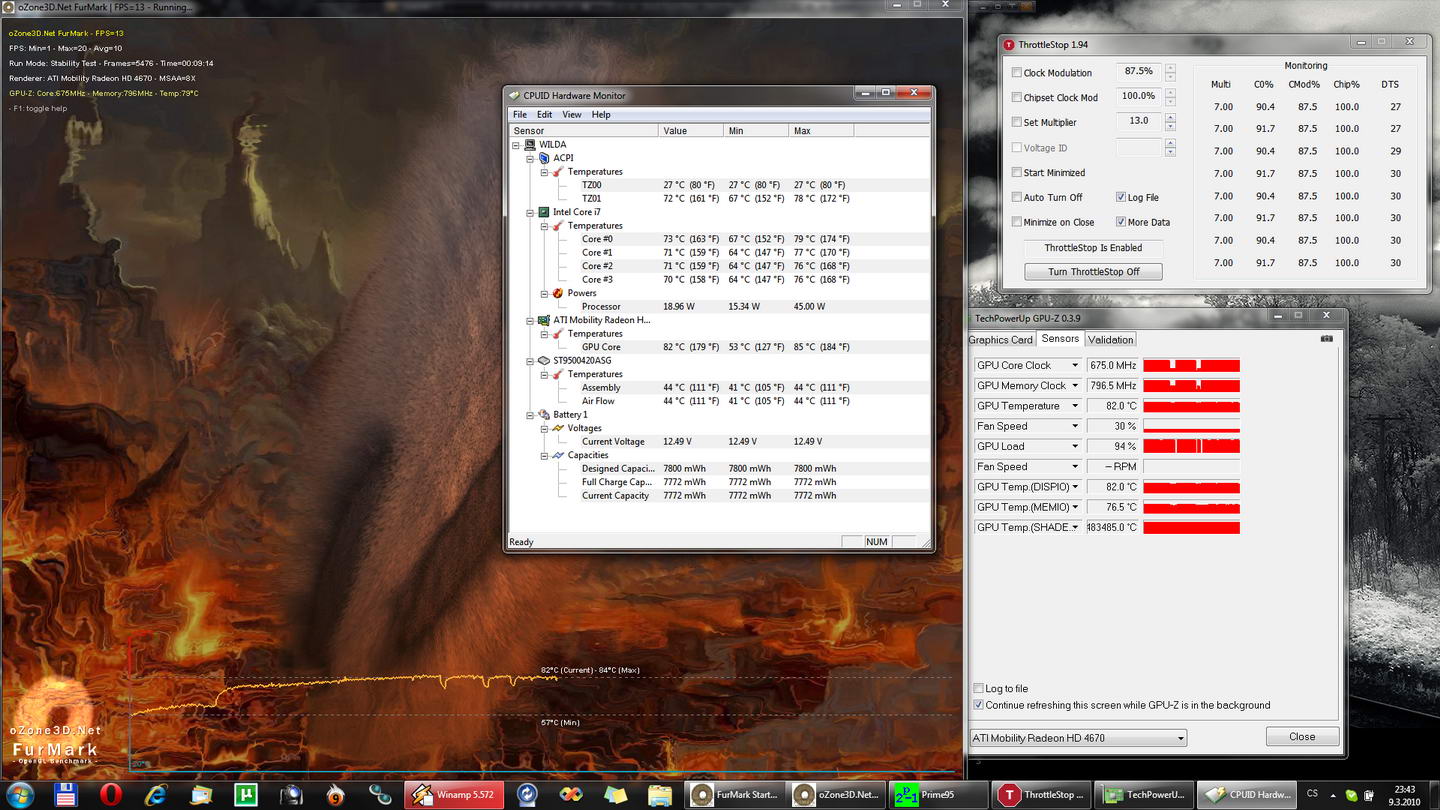This screenshot has height=810, width=1440.
Task: Click the Battery 1 icon in the tree
Action: (544, 415)
